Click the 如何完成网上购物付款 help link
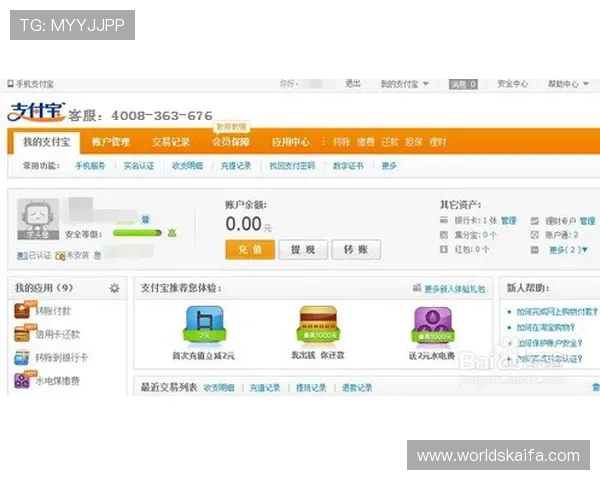 click(x=557, y=312)
